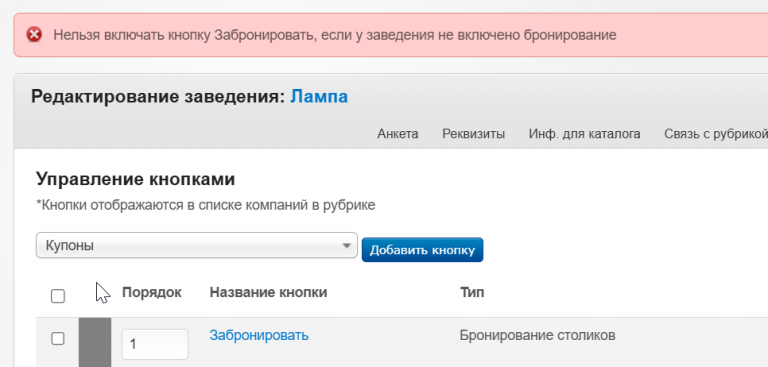Open the Связь с рубрикой tab
Image resolution: width=768 pixels, height=367 pixels.
(716, 134)
